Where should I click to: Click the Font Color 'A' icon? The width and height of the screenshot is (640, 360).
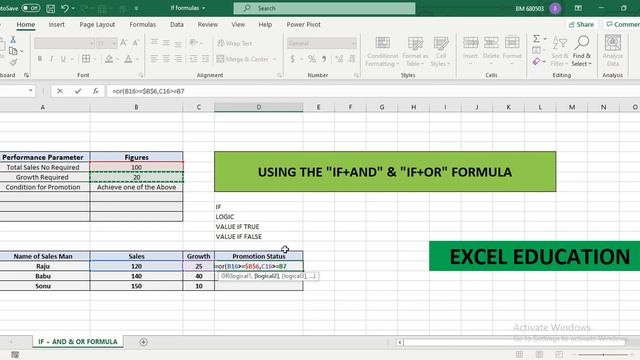(128, 59)
